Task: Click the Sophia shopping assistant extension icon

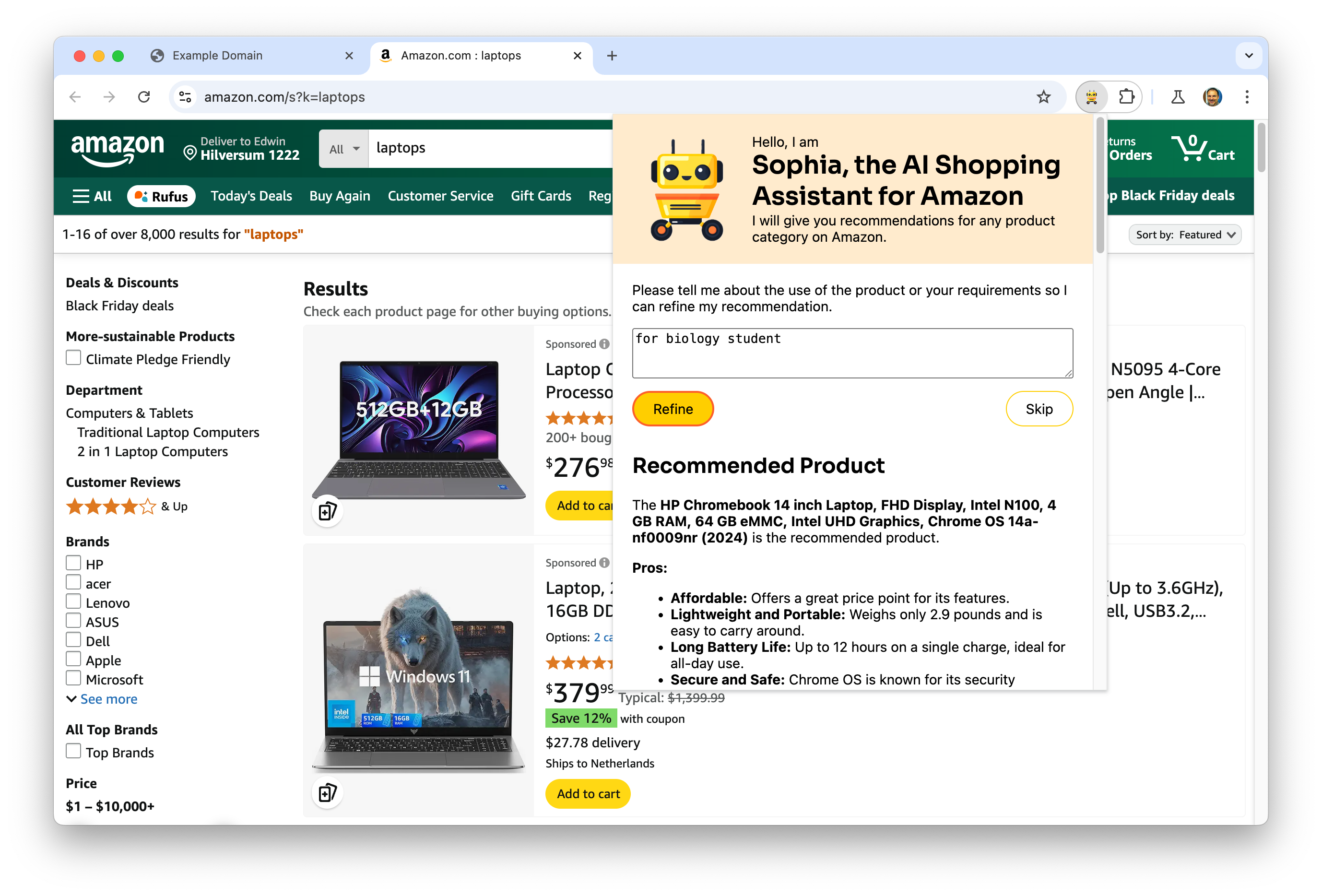Action: click(1090, 97)
